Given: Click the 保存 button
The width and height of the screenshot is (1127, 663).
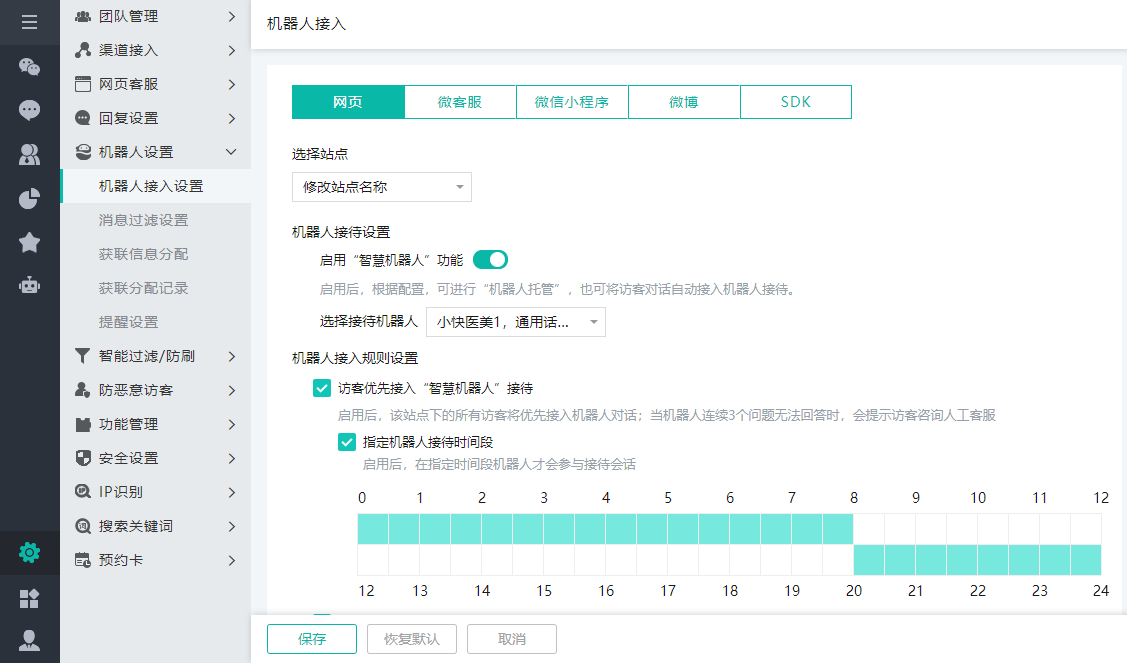Looking at the screenshot, I should coord(312,639).
